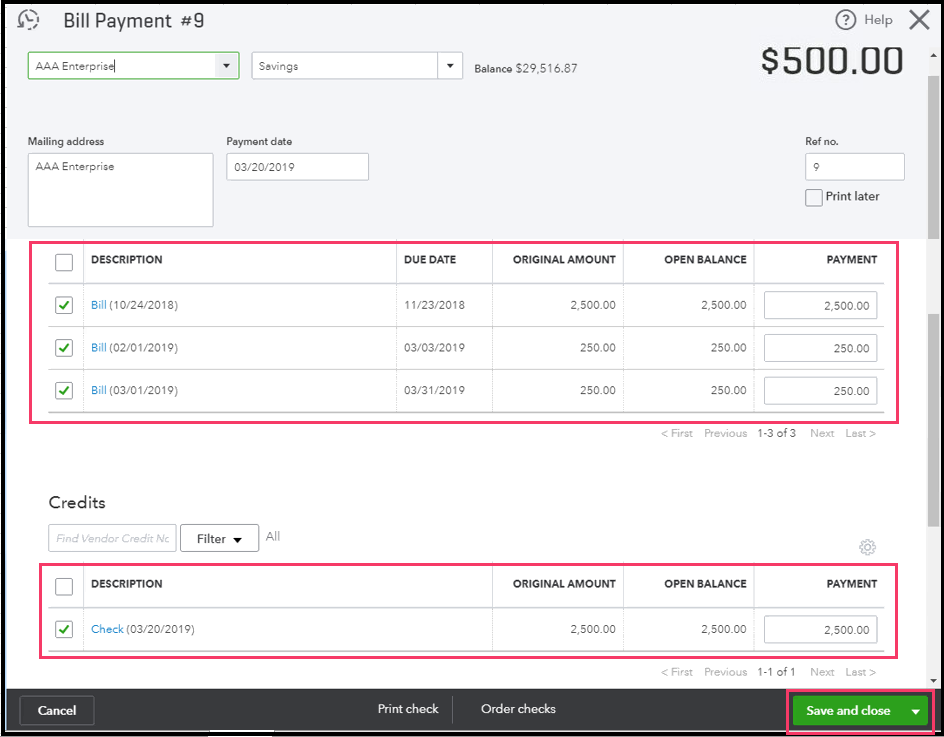Click the All filter status text
944x737 pixels.
tap(273, 536)
